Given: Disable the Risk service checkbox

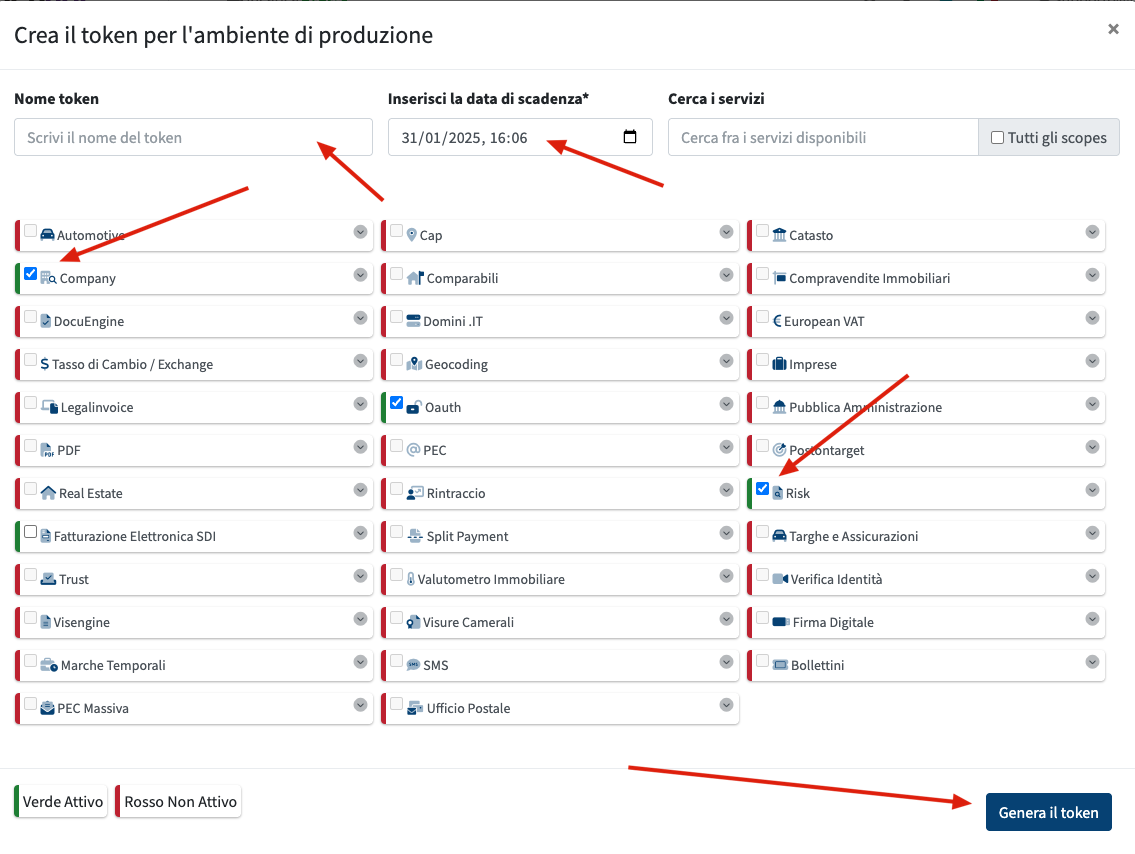Looking at the screenshot, I should point(763,489).
